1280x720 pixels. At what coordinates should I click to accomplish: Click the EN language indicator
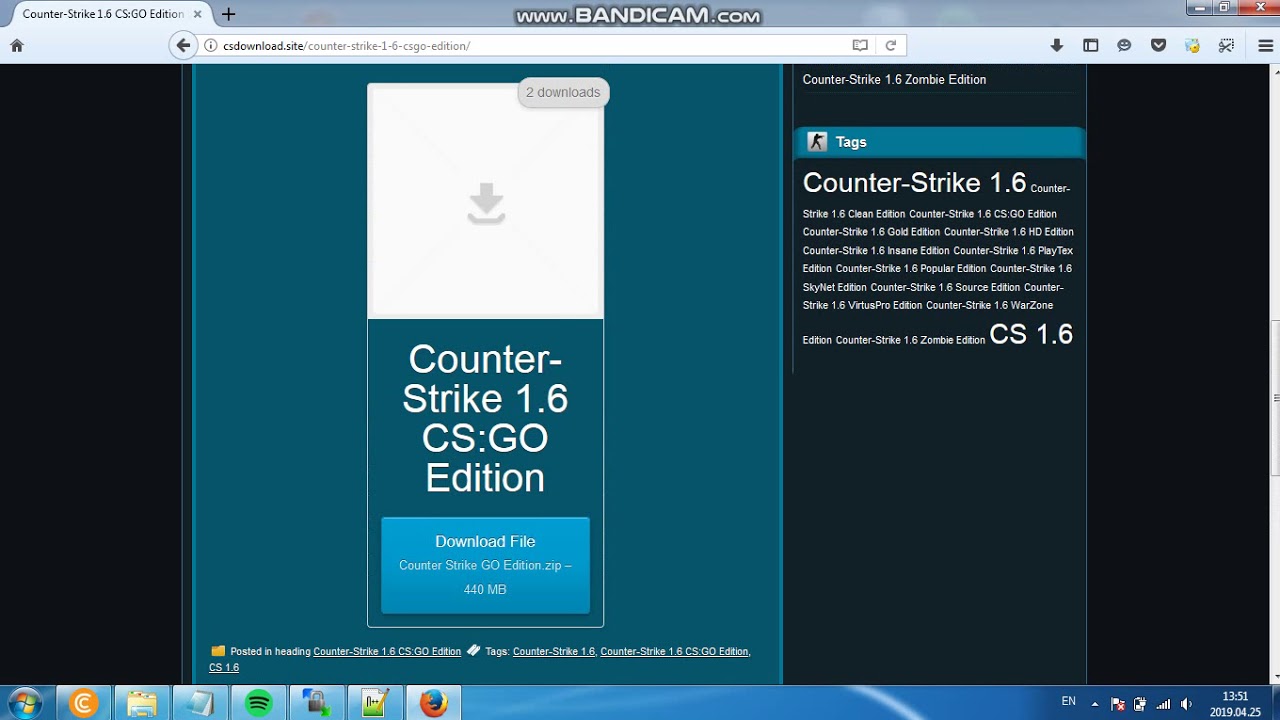point(1068,702)
